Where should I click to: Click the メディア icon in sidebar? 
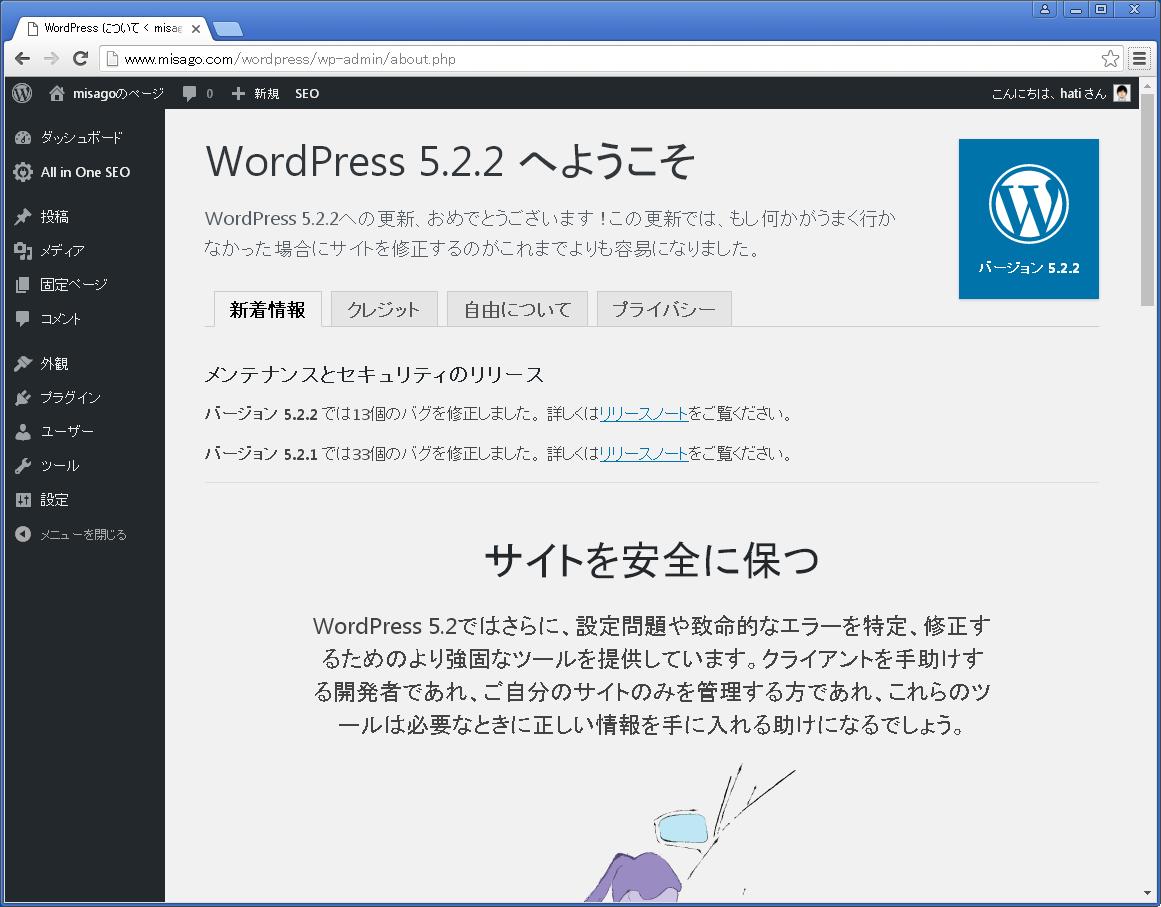[23, 251]
